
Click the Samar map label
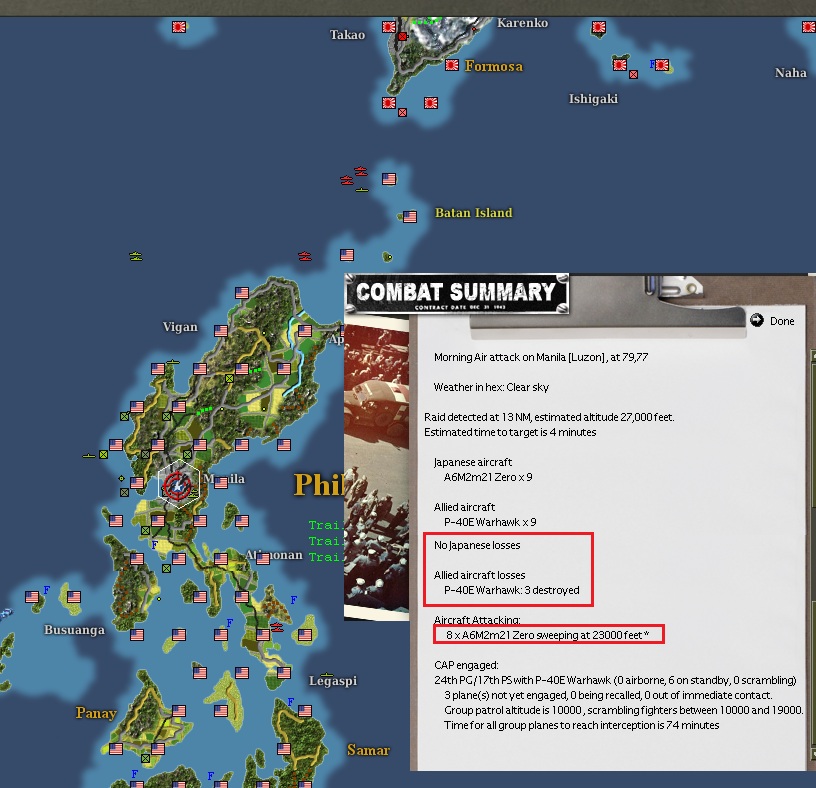368,750
